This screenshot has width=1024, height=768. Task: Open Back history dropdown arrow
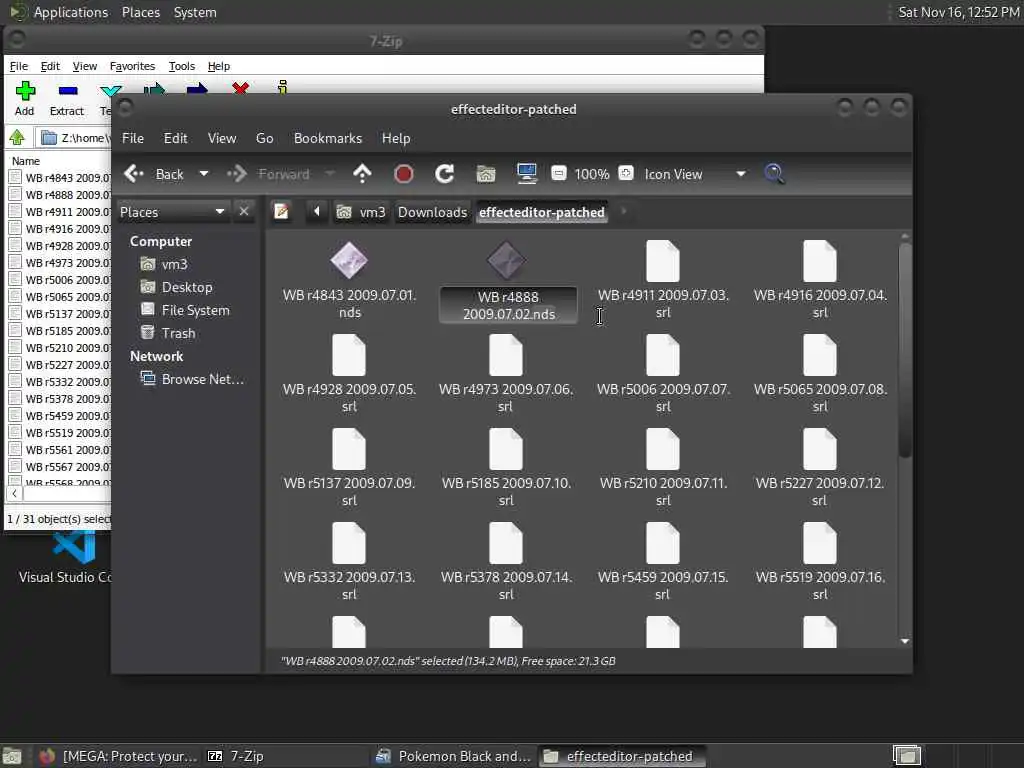tap(204, 174)
